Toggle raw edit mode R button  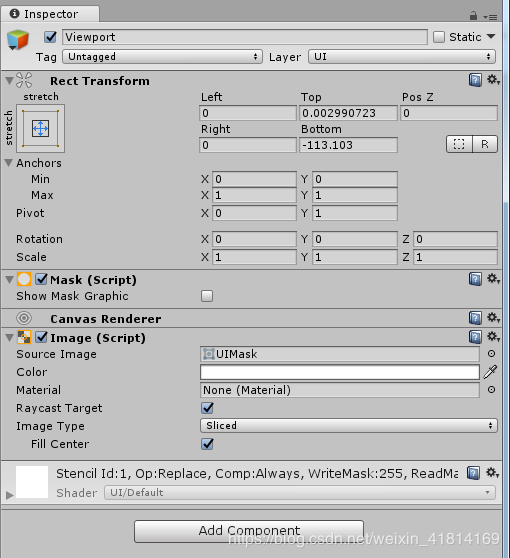[x=485, y=144]
